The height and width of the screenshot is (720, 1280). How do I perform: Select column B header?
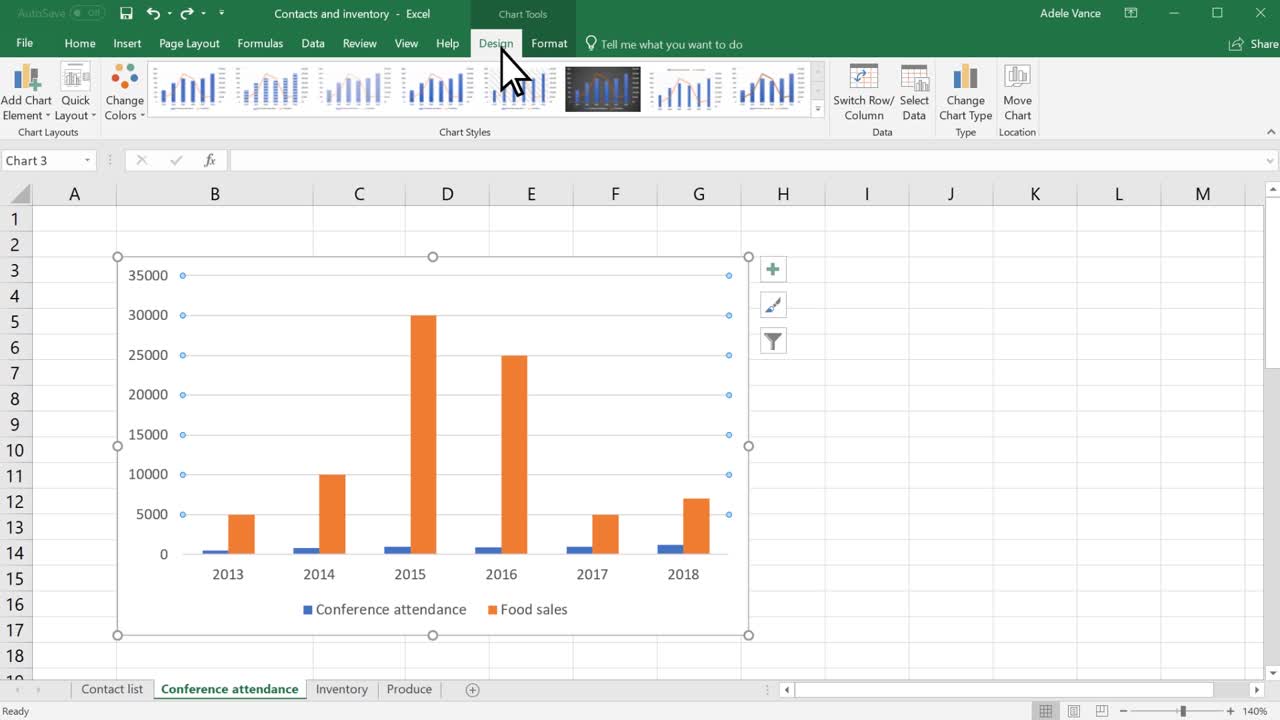coord(215,194)
